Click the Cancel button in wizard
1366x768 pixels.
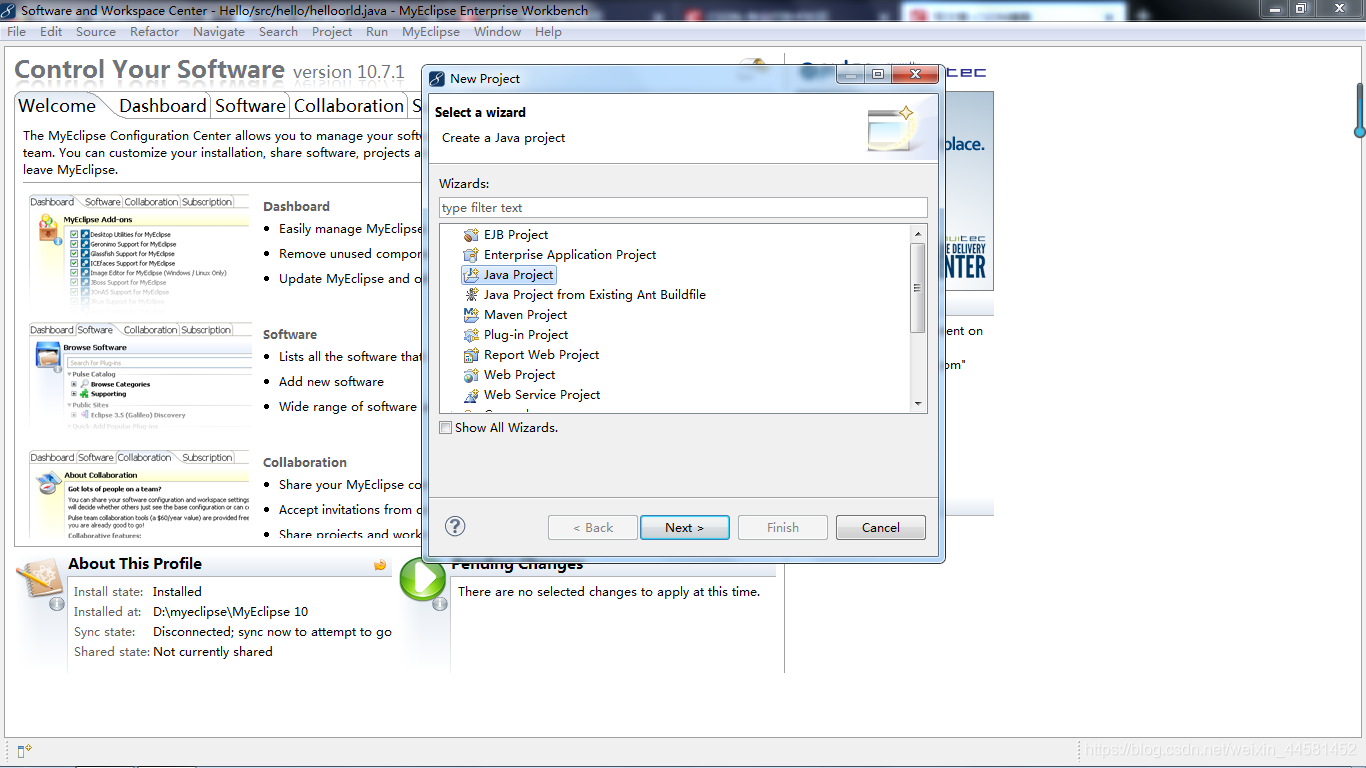881,528
